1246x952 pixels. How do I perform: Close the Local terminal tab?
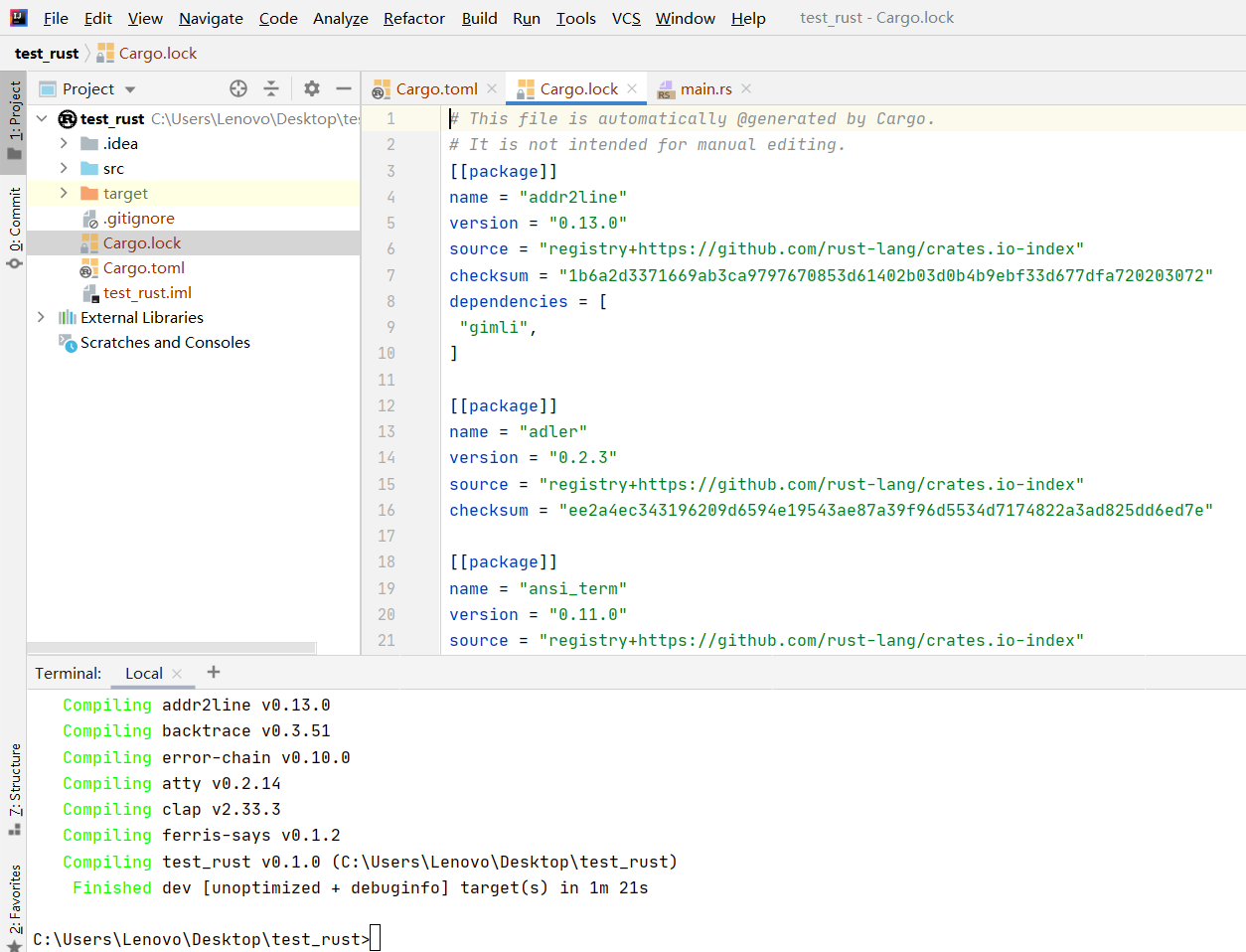177,673
